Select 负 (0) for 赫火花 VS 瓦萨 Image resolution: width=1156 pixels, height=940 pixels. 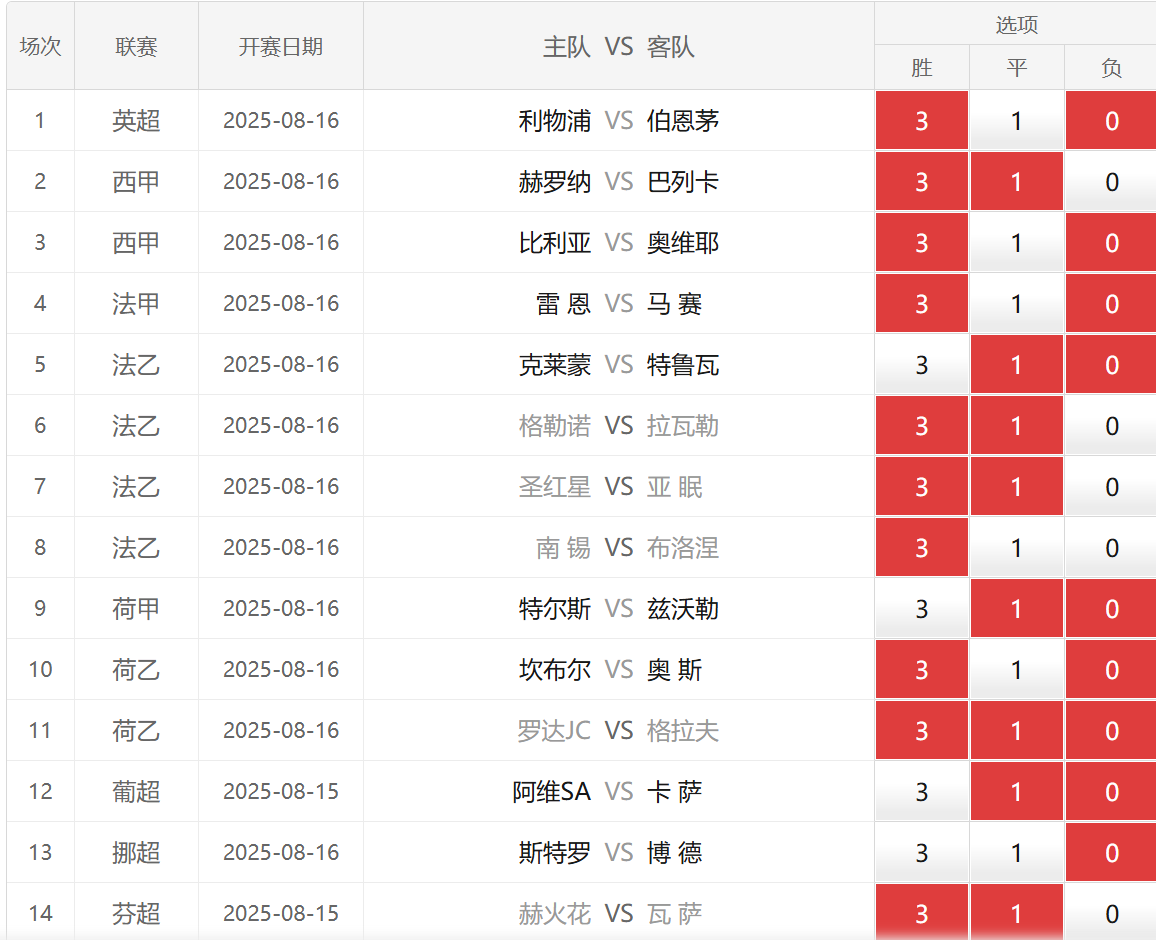tap(1112, 913)
